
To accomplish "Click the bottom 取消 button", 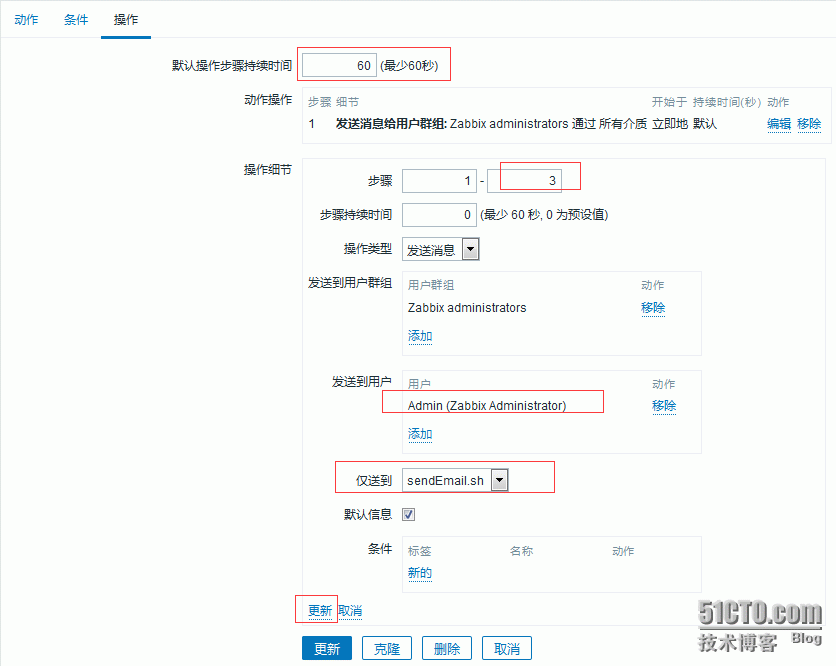I will click(x=507, y=648).
